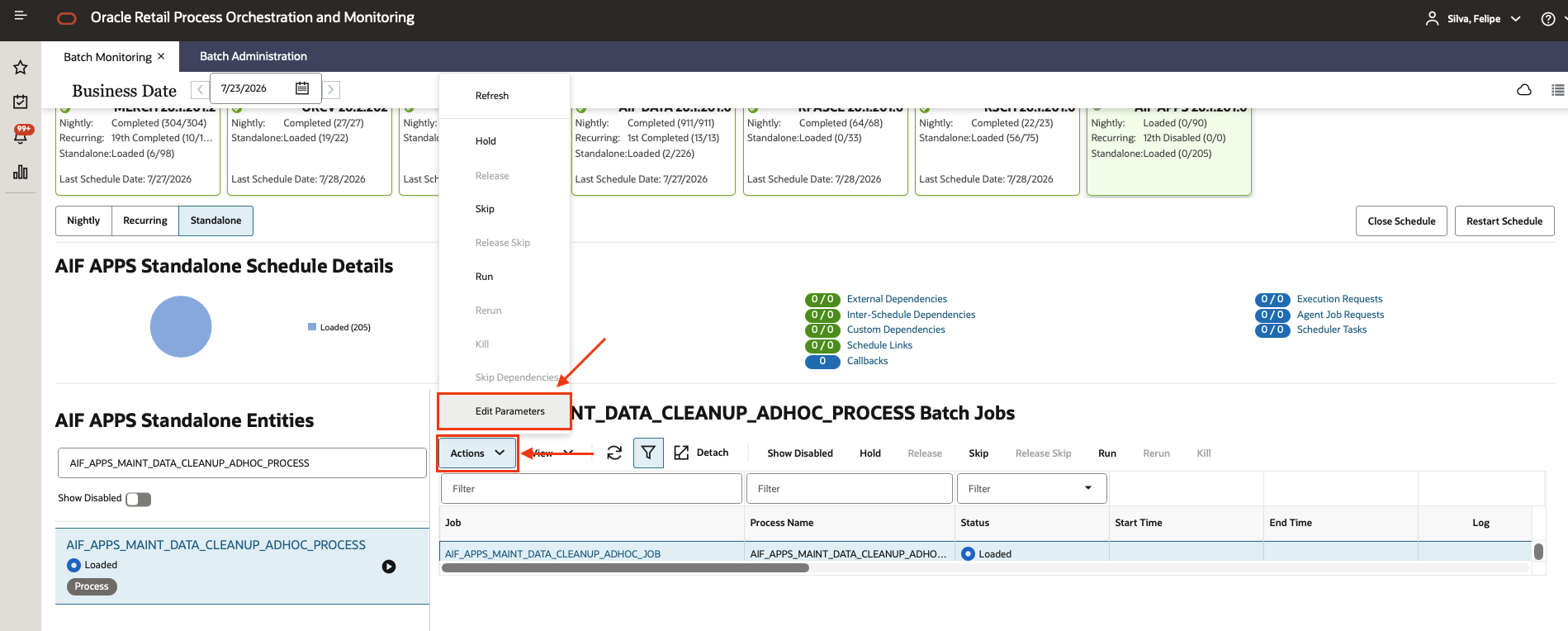Refresh the batch jobs table
This screenshot has width=1568, height=631.
614,453
